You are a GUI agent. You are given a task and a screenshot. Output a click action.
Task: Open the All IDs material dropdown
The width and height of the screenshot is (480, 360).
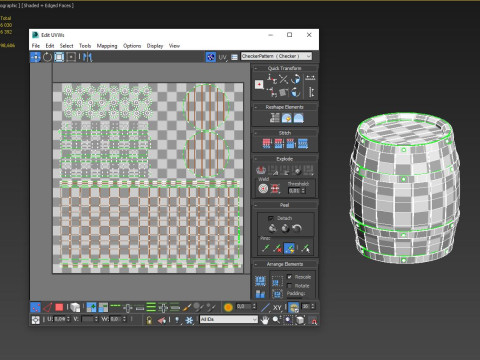229,319
